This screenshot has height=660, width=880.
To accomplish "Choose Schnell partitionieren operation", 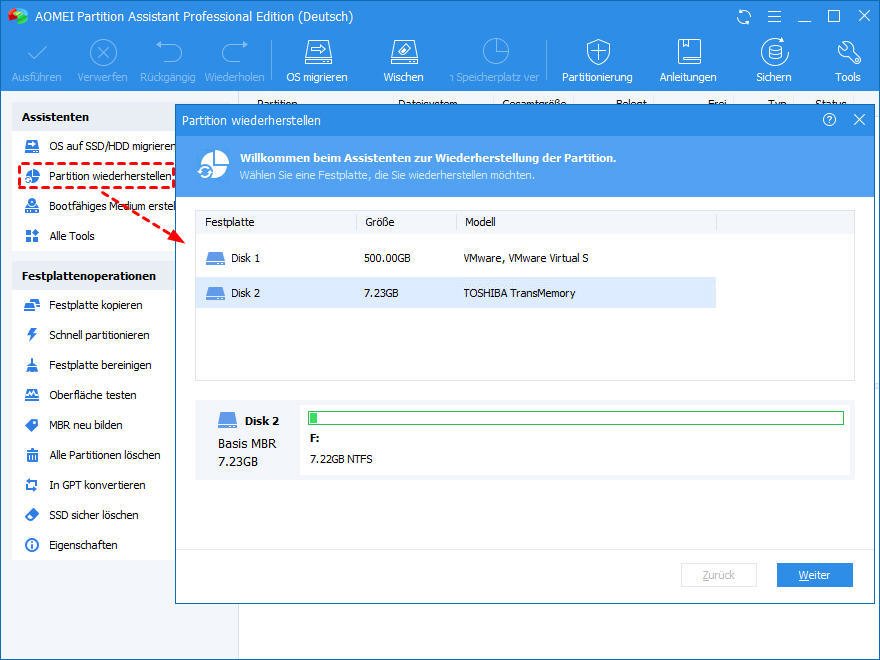I will [x=87, y=336].
